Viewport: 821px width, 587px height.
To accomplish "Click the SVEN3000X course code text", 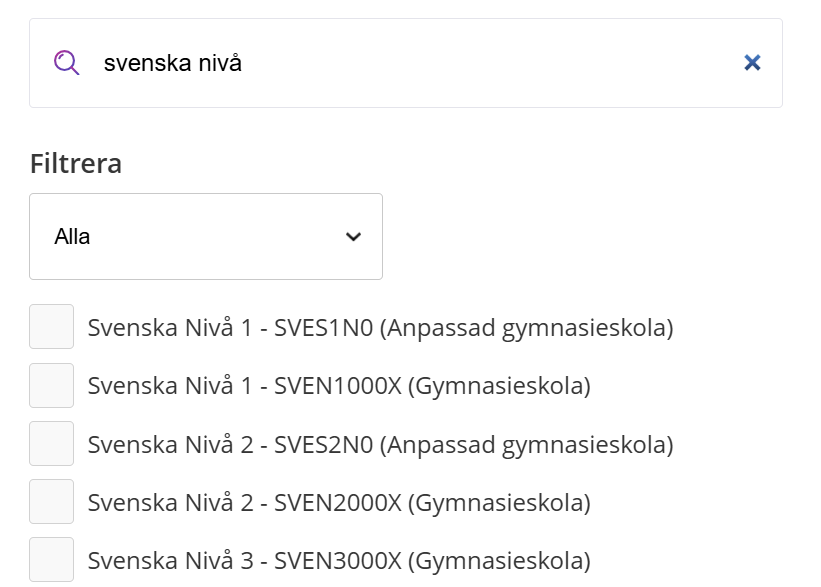I will coord(338,561).
